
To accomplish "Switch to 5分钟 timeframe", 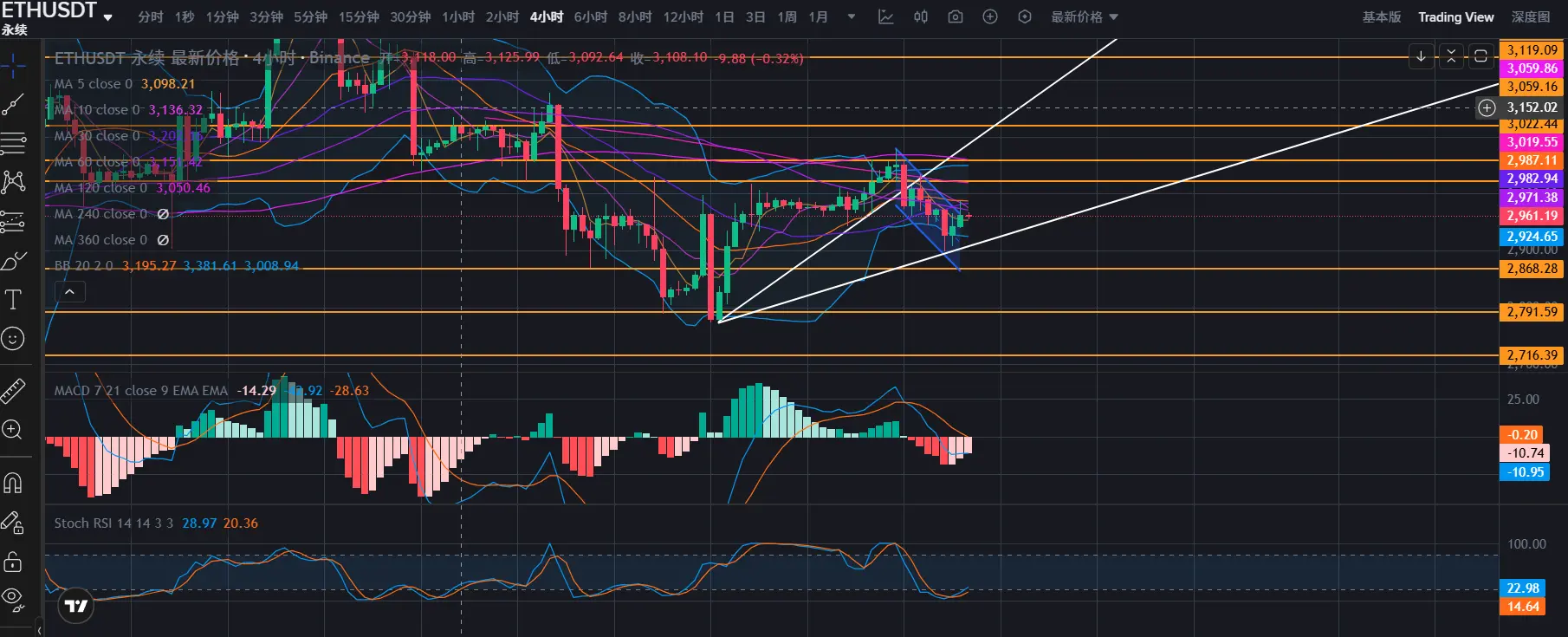I will click(x=310, y=17).
